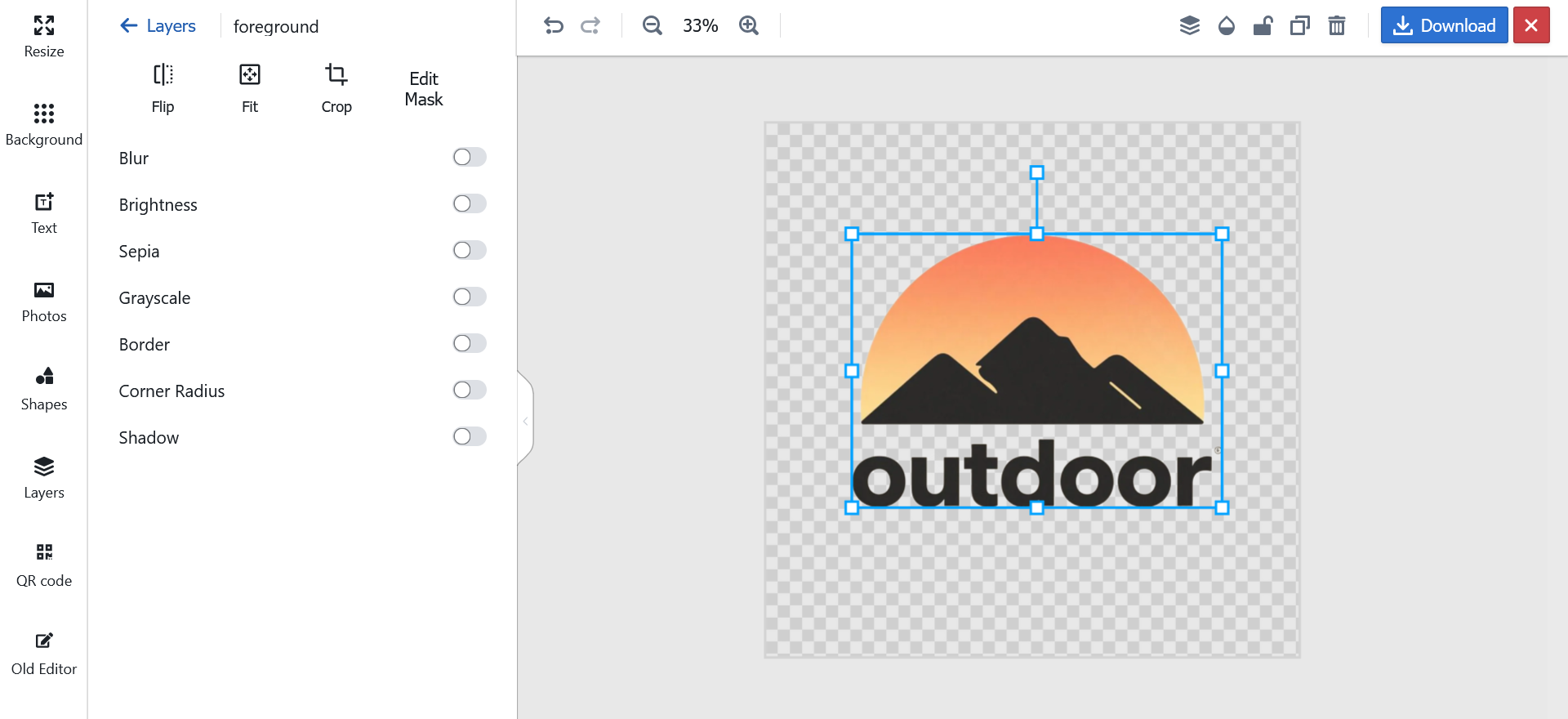
Task: Delete layer with trash icon
Action: pos(1336,26)
